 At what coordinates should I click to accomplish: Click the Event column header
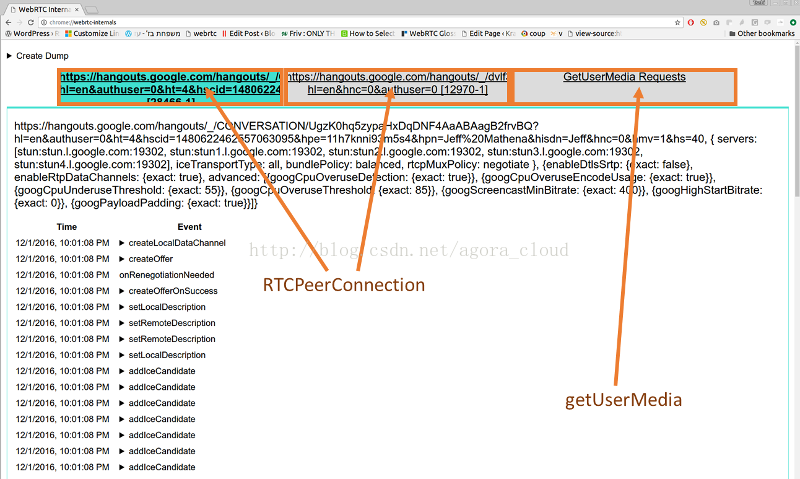coord(189,227)
